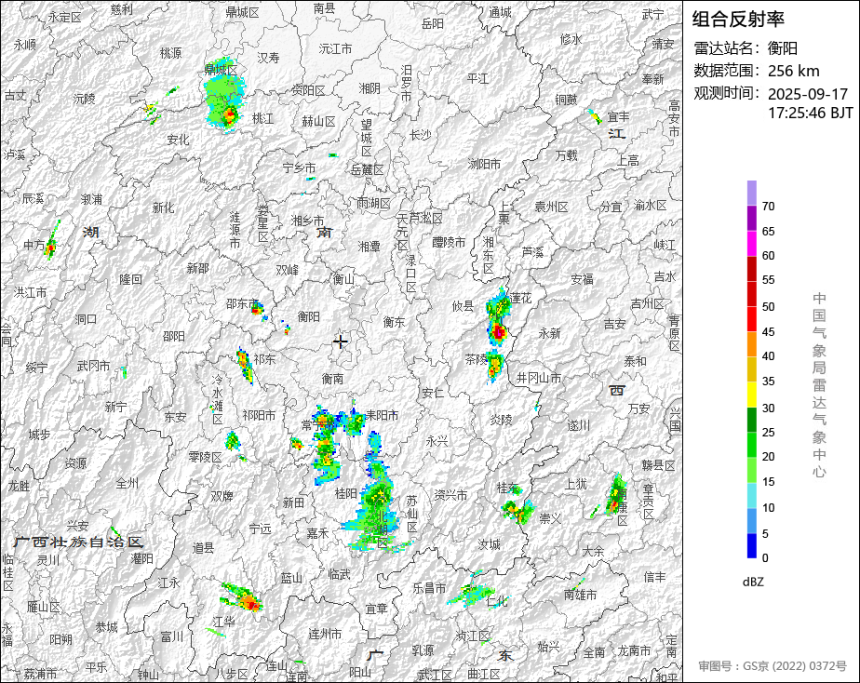The height and width of the screenshot is (683, 860).
Task: Click the 桃江 map label
Action: point(263,118)
